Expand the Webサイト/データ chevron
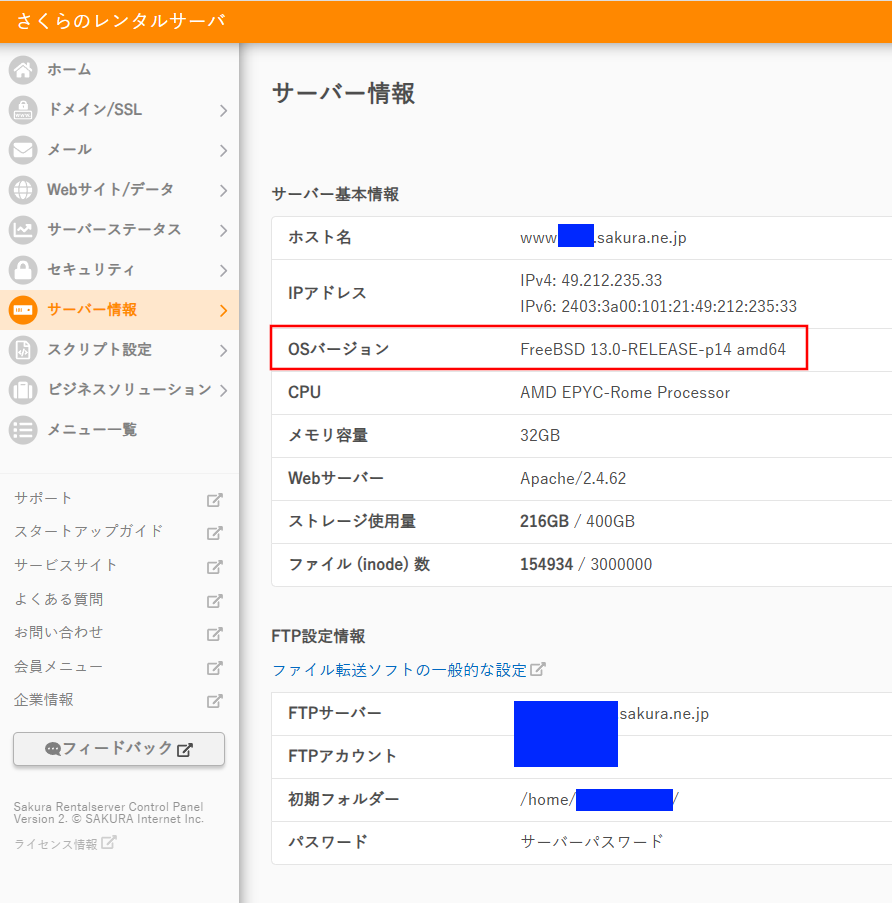 [223, 191]
